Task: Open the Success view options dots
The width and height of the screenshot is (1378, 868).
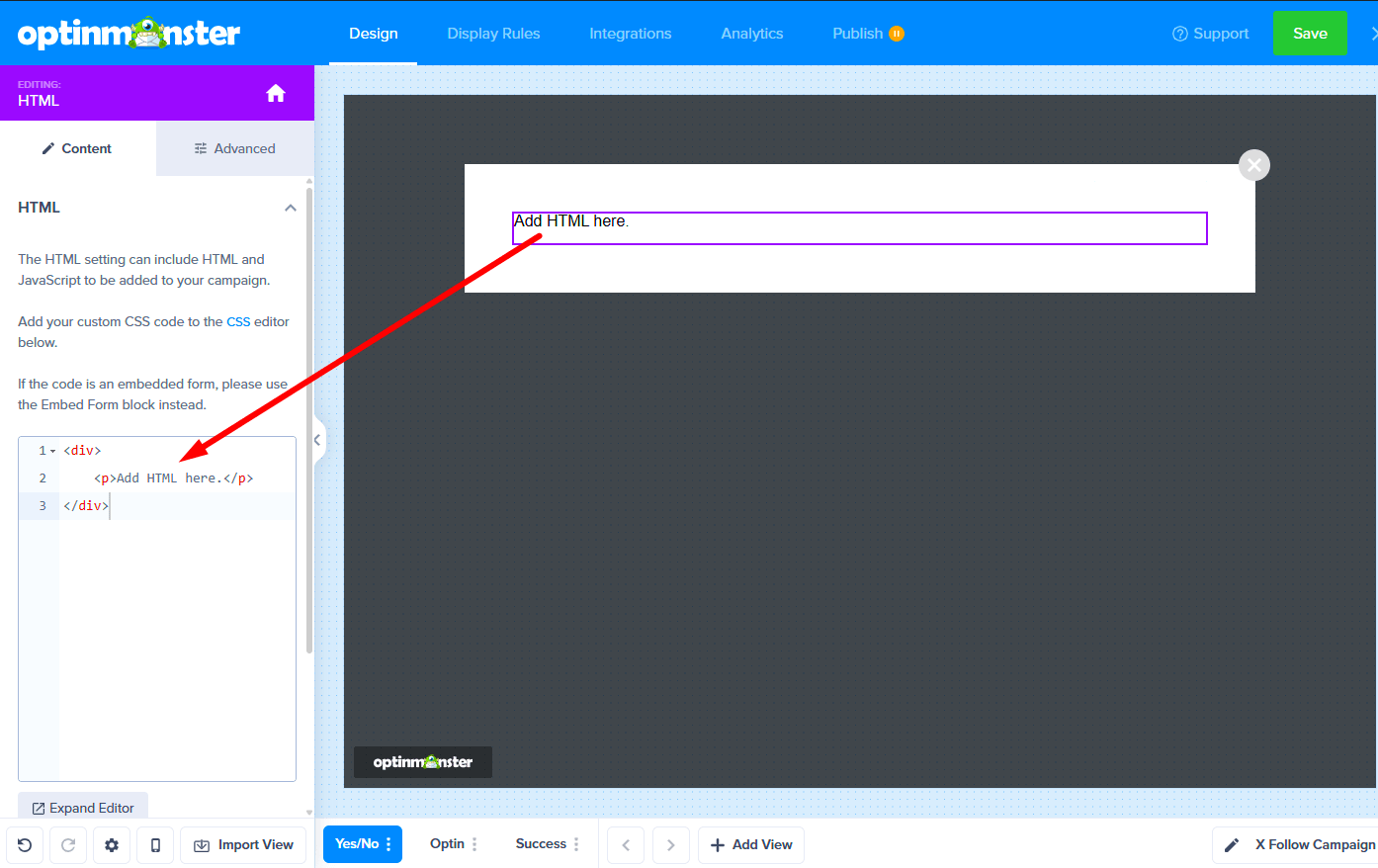Action: (576, 844)
